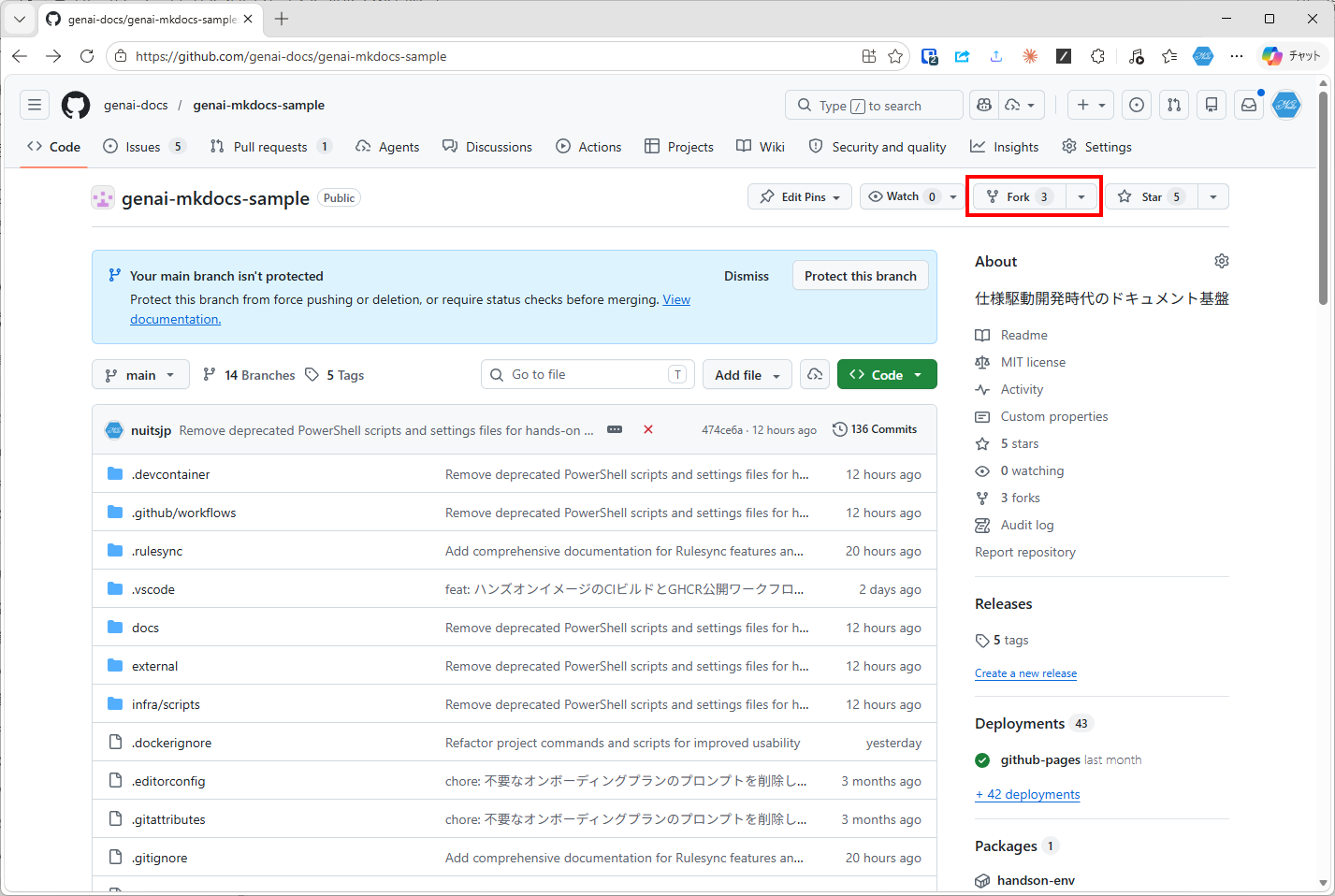Open the Add file dropdown

pos(747,375)
